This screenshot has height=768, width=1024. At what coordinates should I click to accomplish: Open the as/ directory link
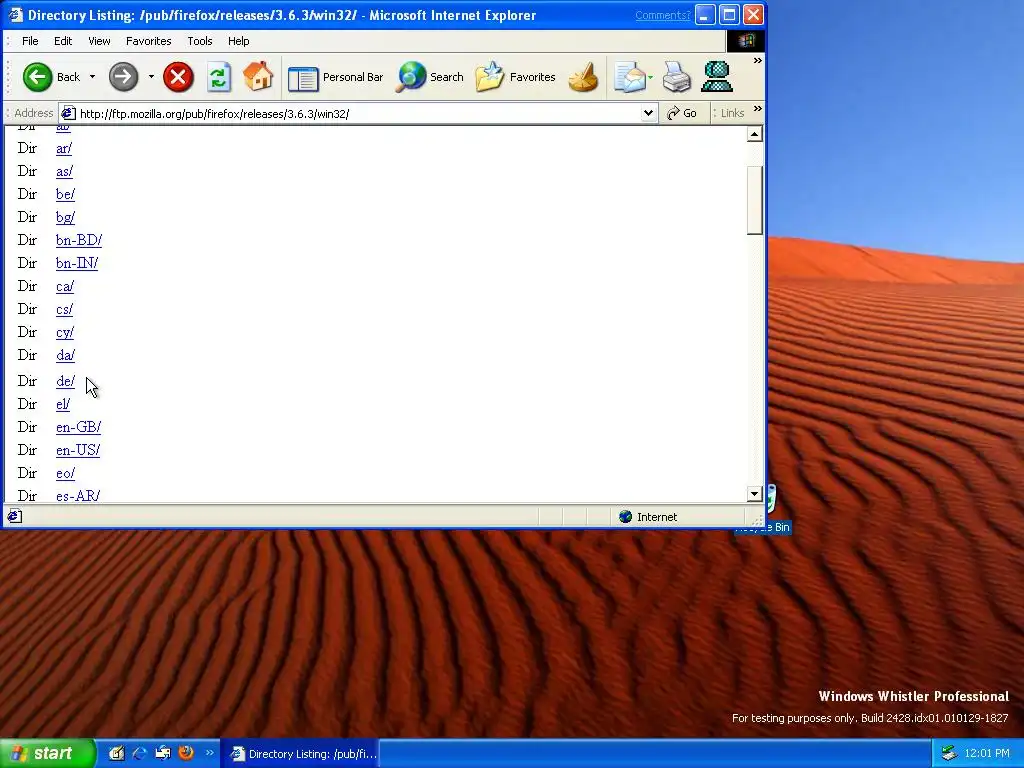click(65, 171)
